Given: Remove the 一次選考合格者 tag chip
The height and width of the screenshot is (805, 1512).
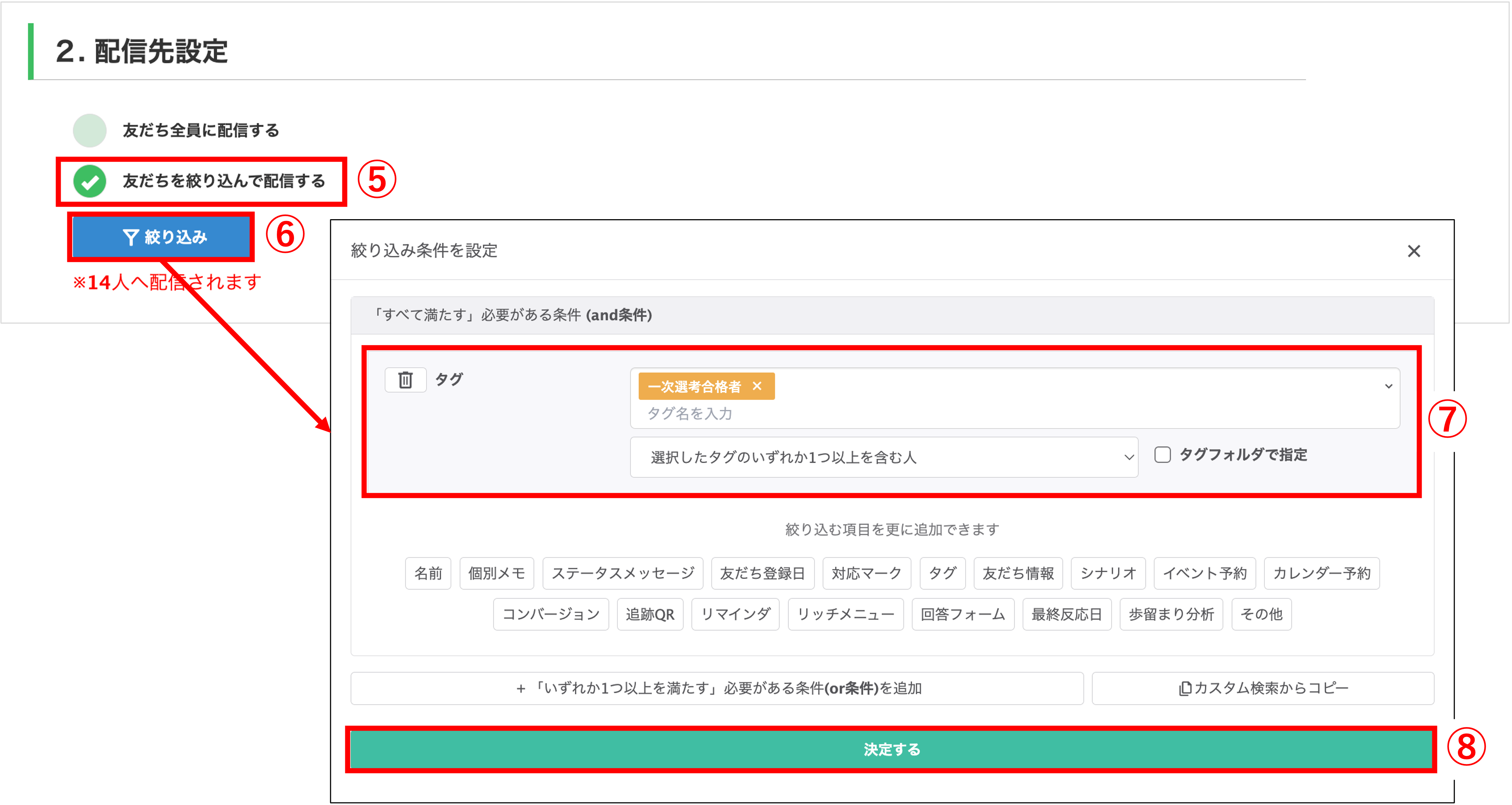Looking at the screenshot, I should click(757, 386).
